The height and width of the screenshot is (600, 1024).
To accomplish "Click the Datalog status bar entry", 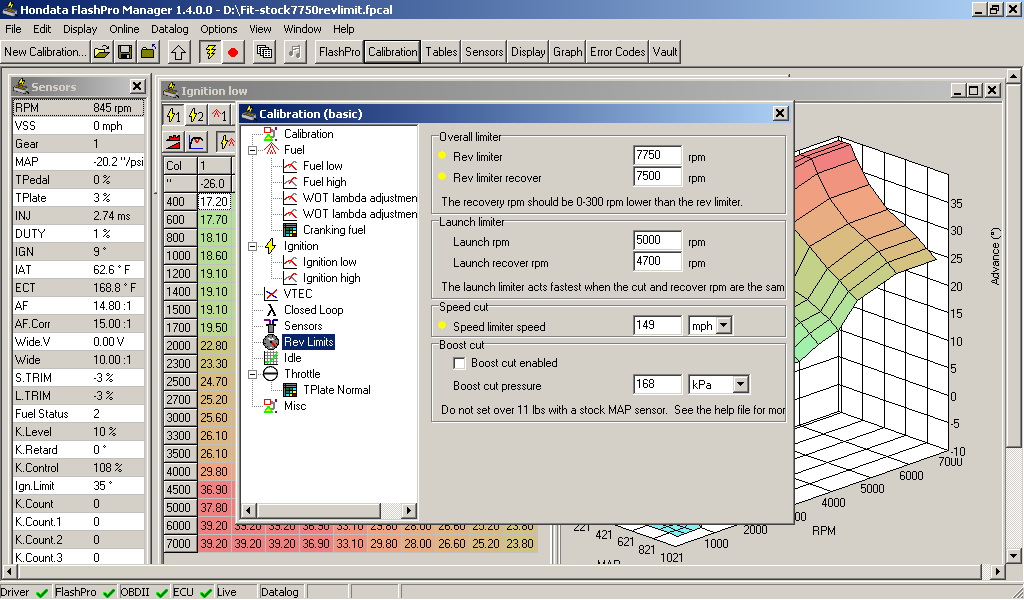I will click(x=280, y=592).
